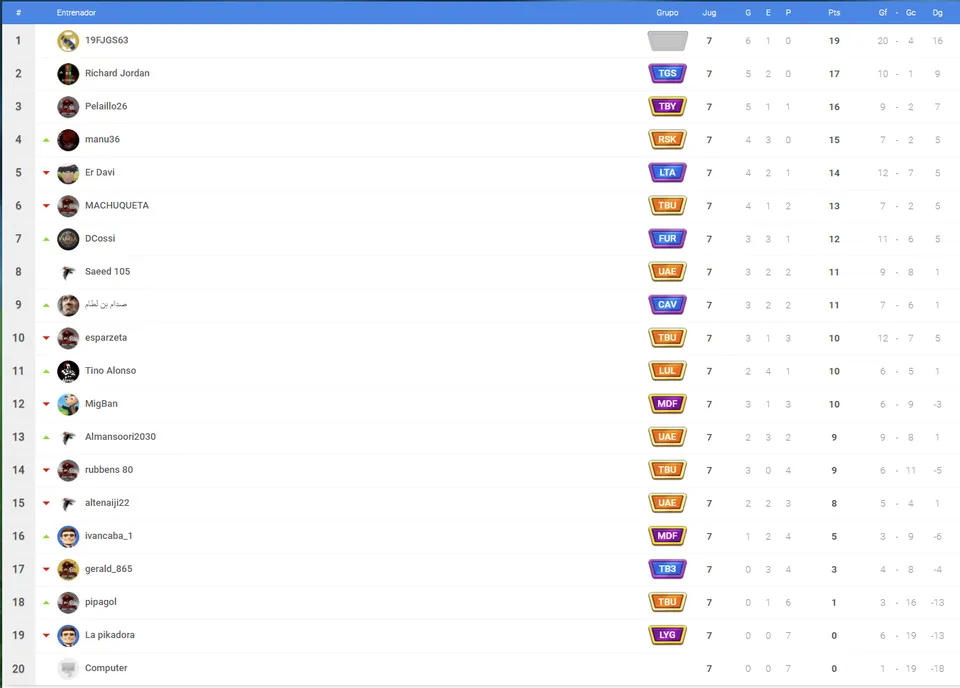Sort by the Grupo column header
The height and width of the screenshot is (688, 960).
click(667, 13)
